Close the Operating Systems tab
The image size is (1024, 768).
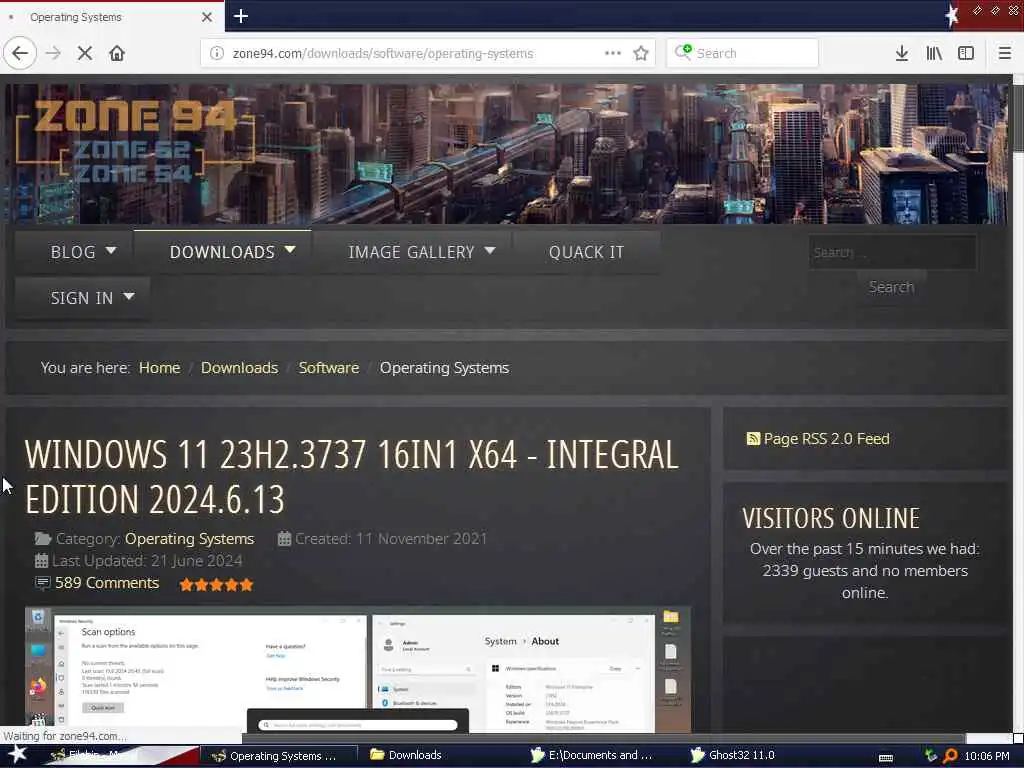207,17
